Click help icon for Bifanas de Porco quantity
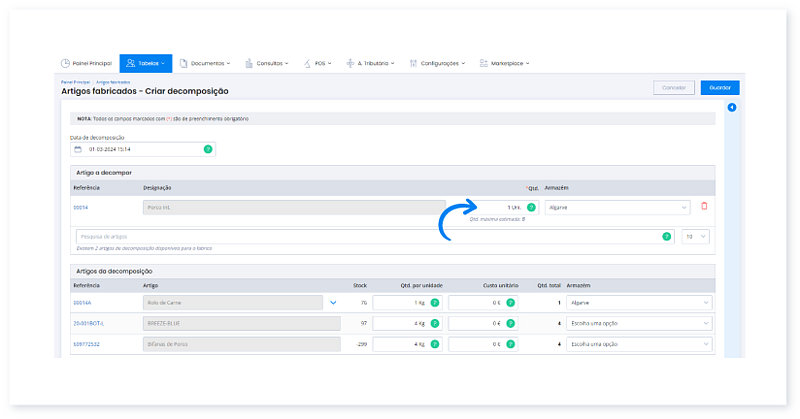 click(x=434, y=344)
